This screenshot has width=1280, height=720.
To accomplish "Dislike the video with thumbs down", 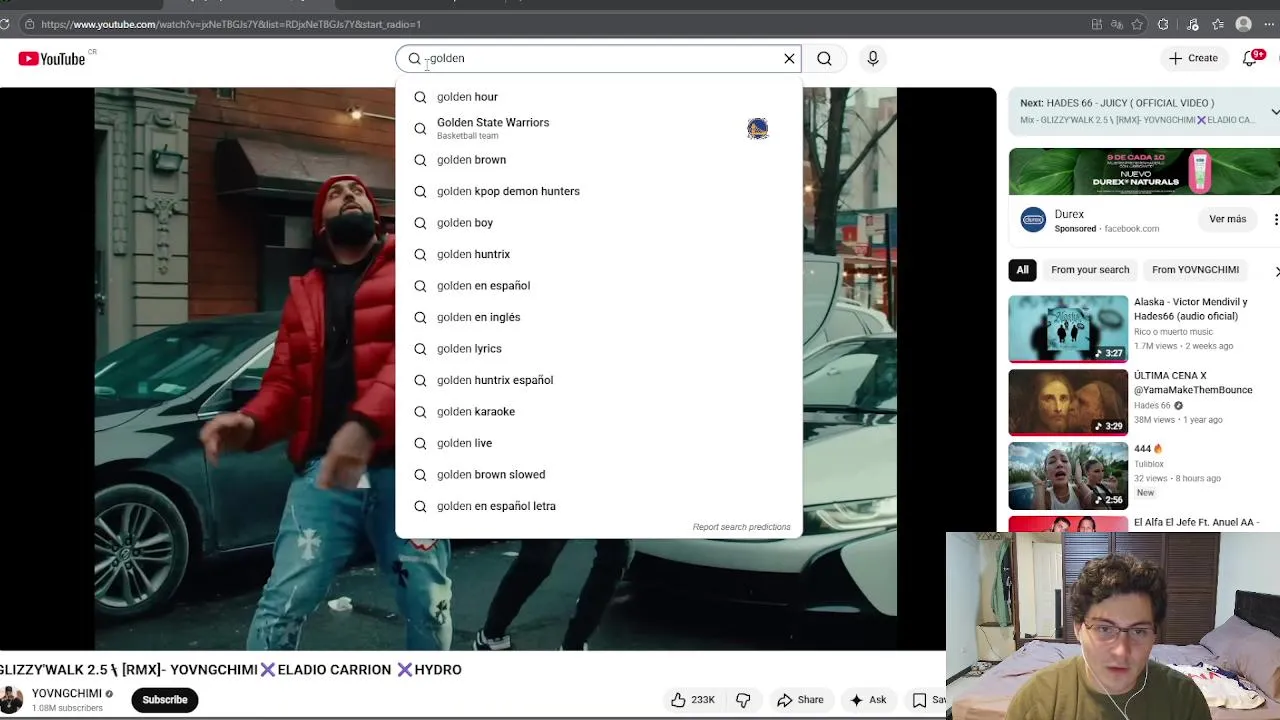I will coord(743,700).
